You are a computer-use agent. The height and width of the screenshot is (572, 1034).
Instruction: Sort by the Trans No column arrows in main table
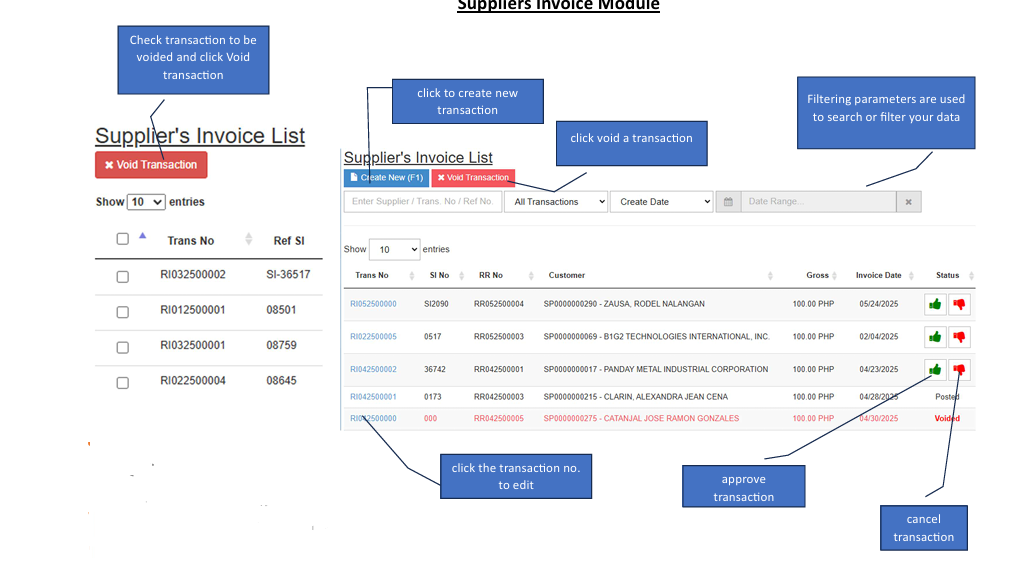point(411,276)
